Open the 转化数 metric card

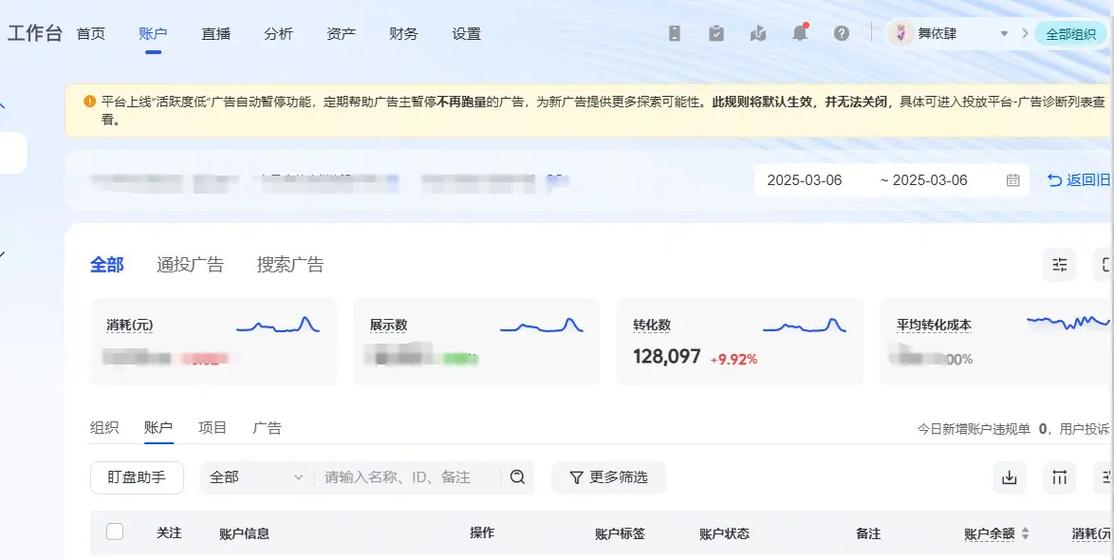[740, 342]
